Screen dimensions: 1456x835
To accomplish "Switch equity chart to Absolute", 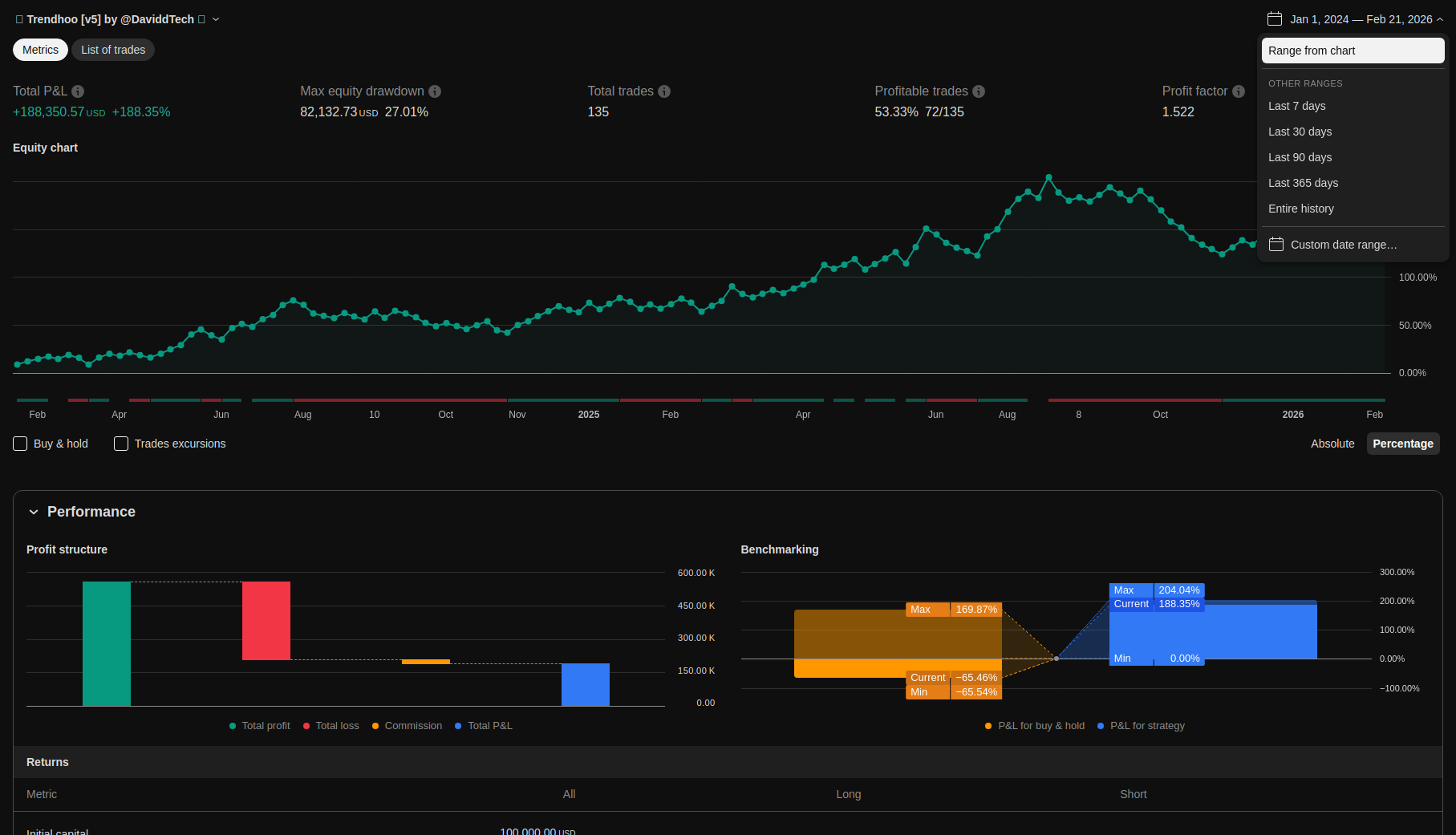I will [1332, 444].
